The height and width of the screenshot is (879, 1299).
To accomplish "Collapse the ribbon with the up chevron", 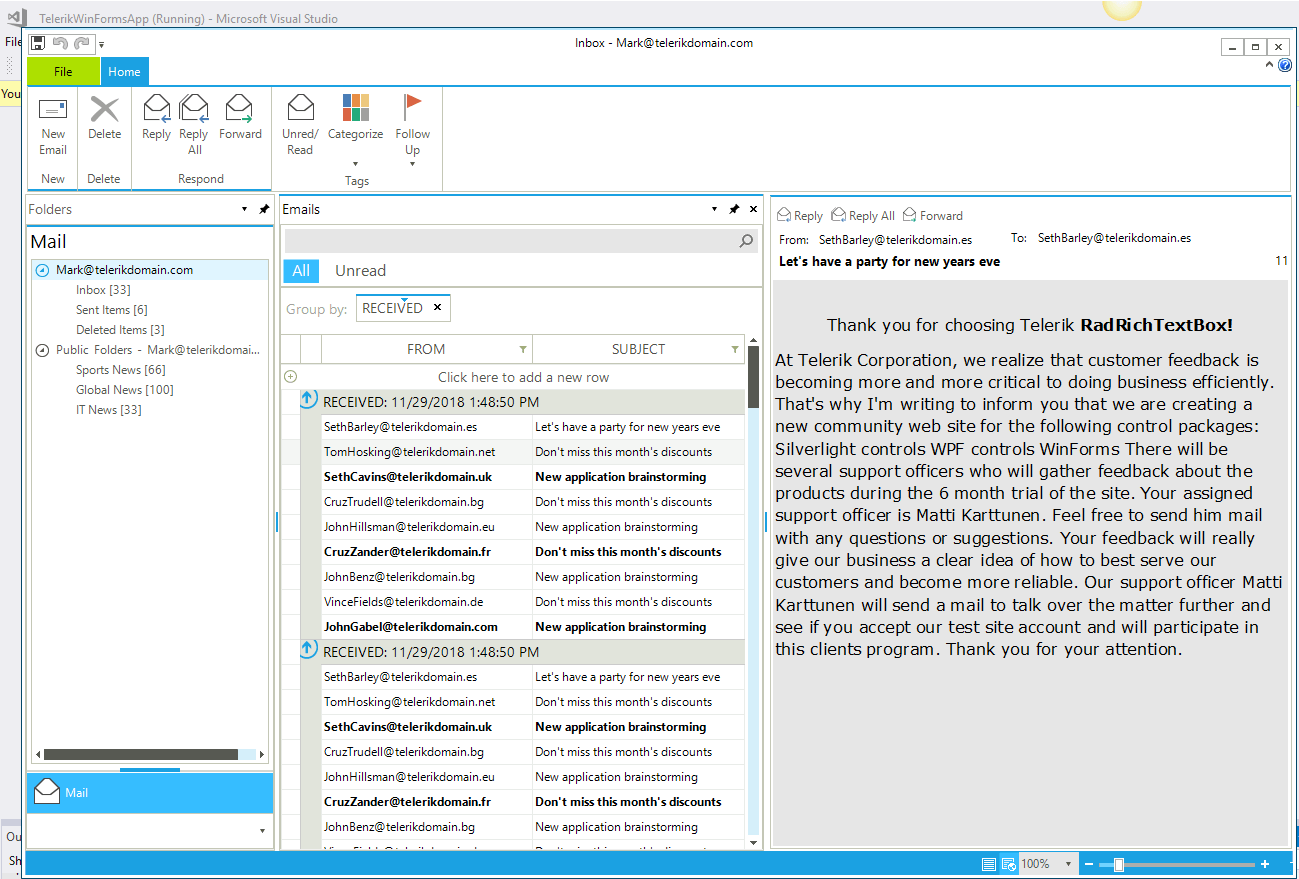I will [1270, 65].
